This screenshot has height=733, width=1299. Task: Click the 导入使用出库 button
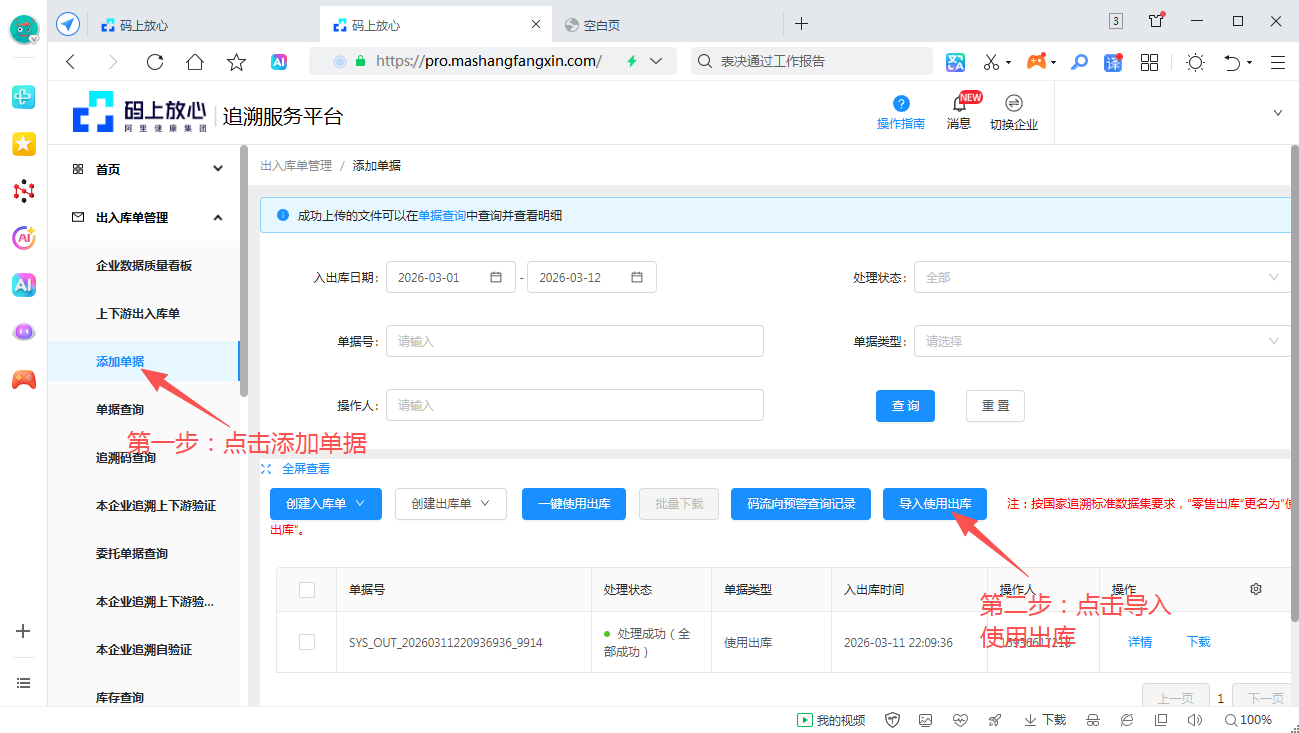pyautogui.click(x=934, y=504)
